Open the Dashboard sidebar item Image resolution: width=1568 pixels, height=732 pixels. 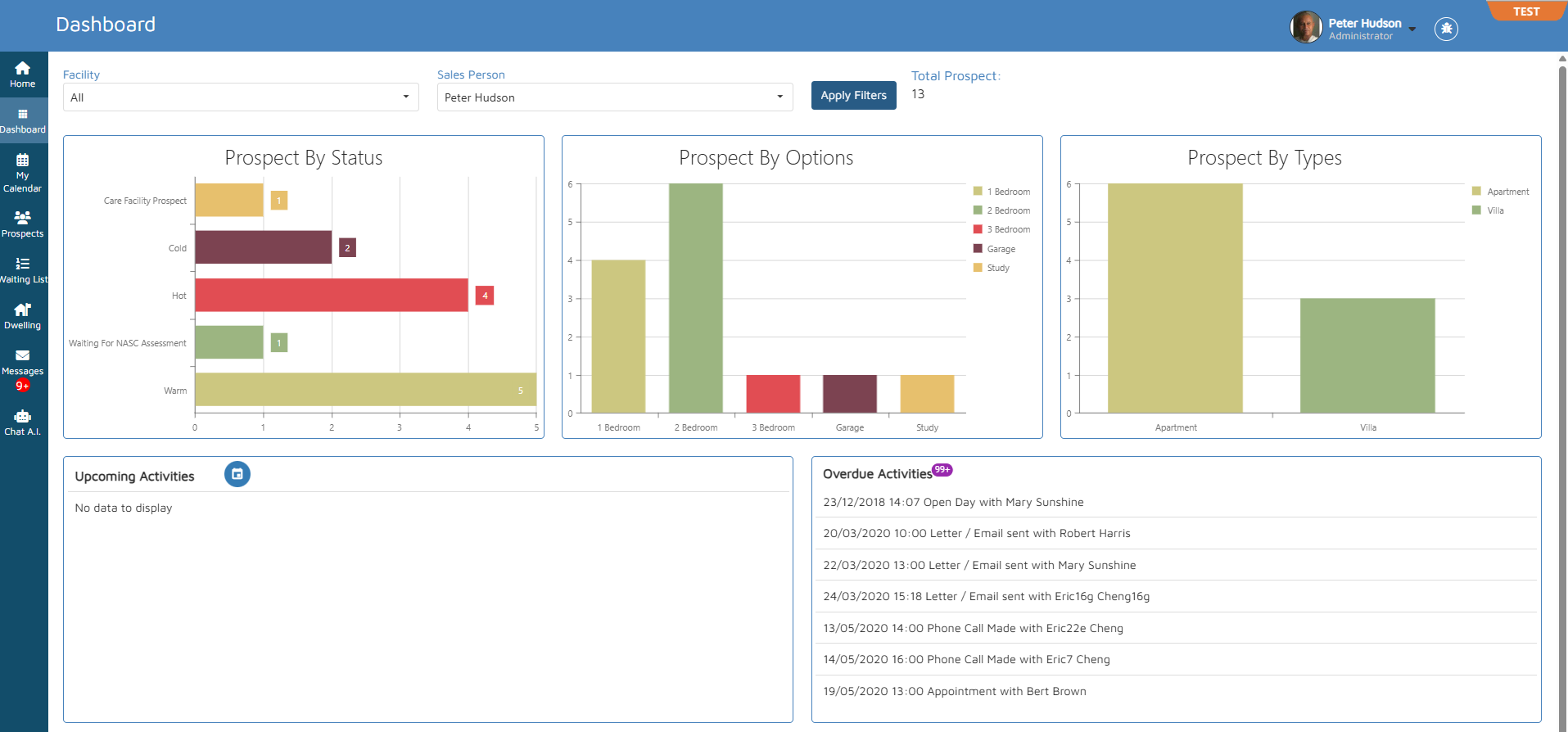click(23, 120)
